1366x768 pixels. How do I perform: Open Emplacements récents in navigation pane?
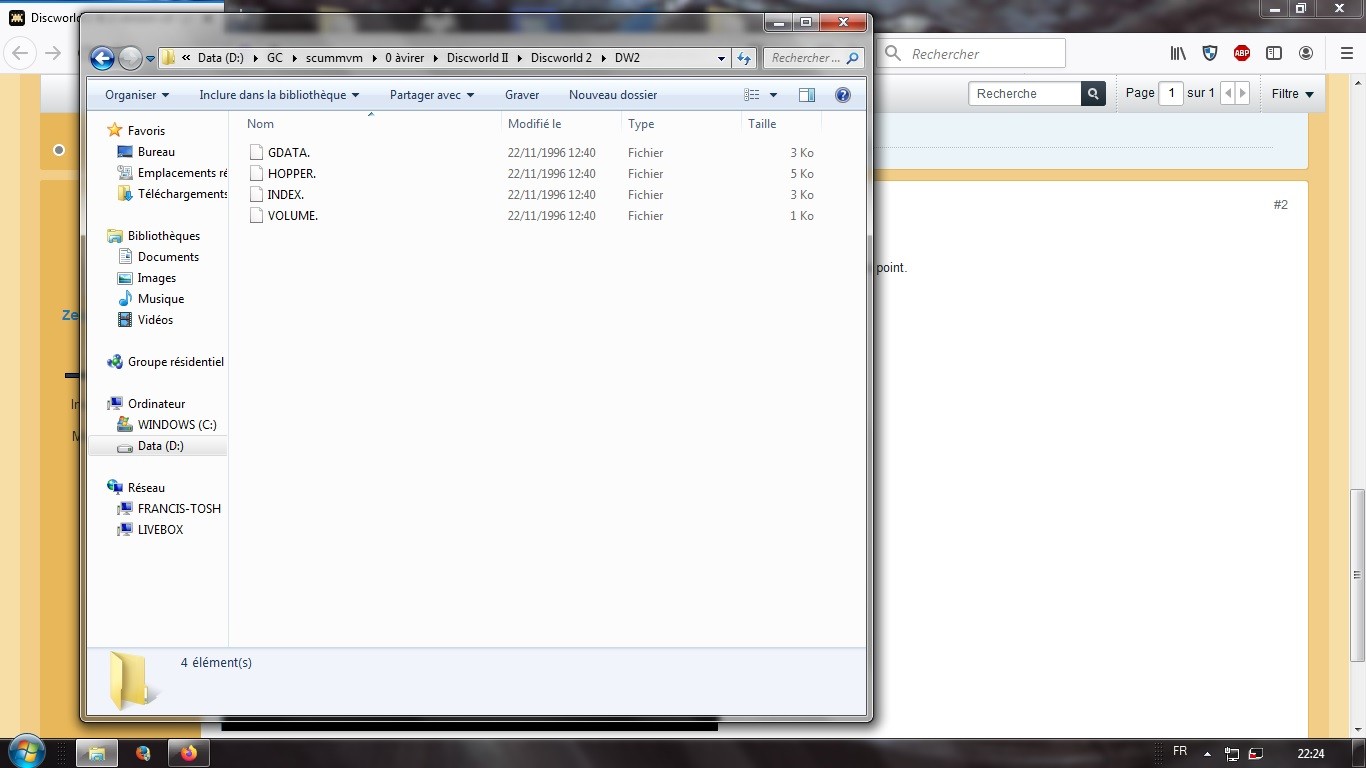click(x=172, y=173)
